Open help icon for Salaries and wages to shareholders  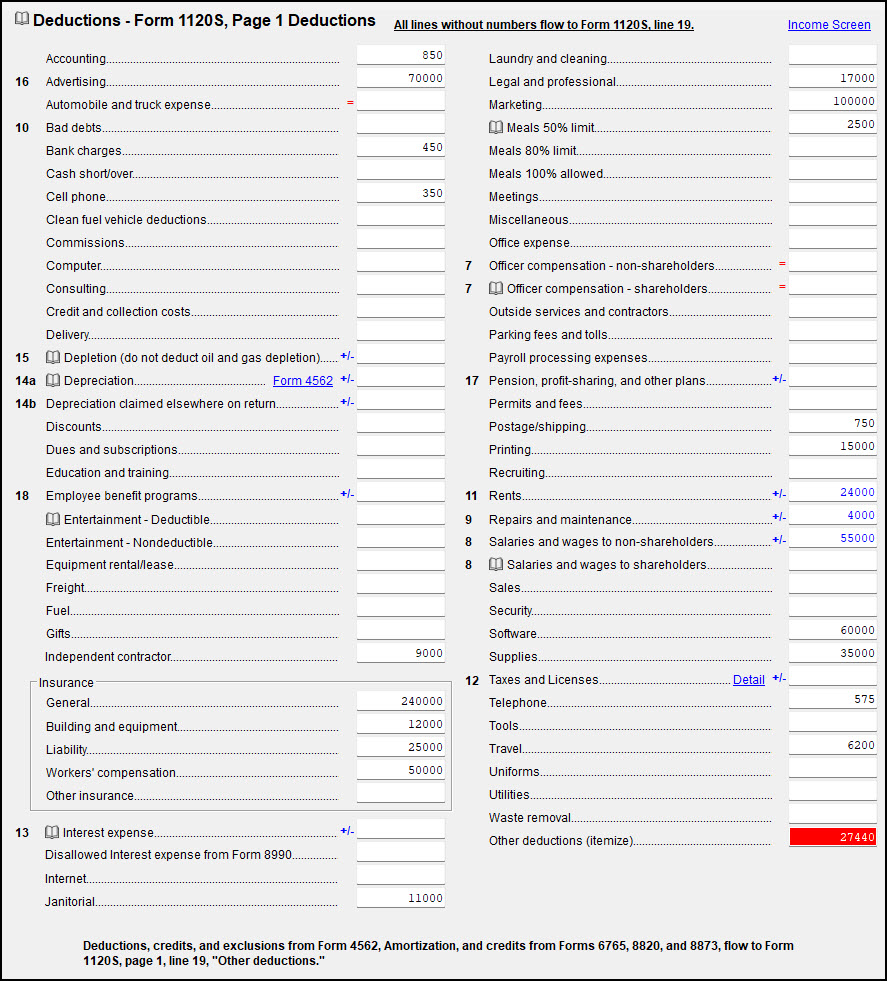pyautogui.click(x=495, y=564)
